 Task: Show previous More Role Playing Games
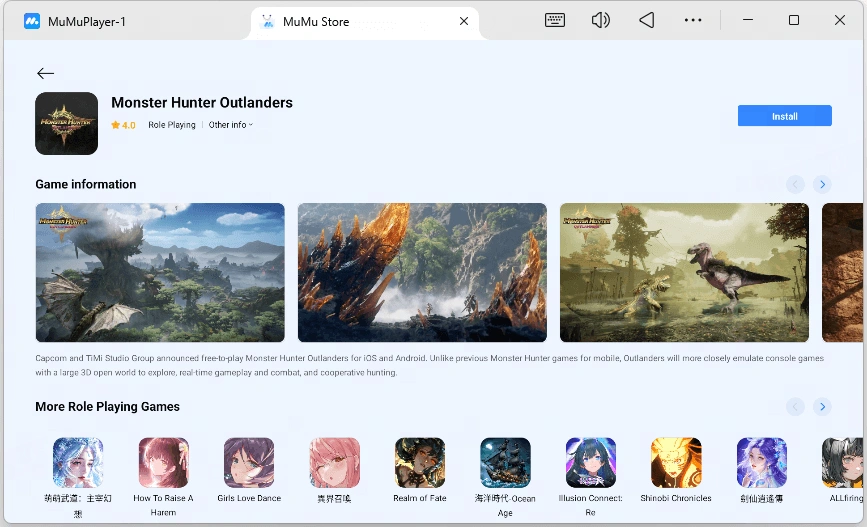[x=795, y=407]
